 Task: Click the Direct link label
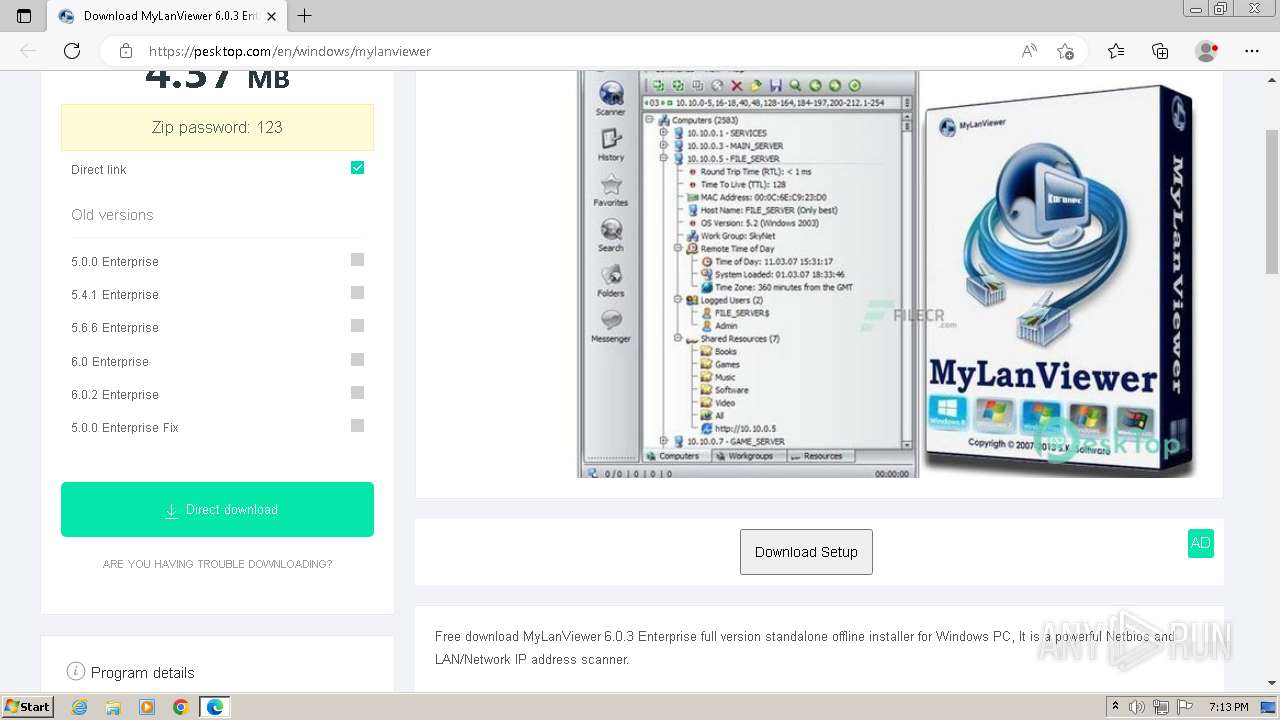point(99,170)
